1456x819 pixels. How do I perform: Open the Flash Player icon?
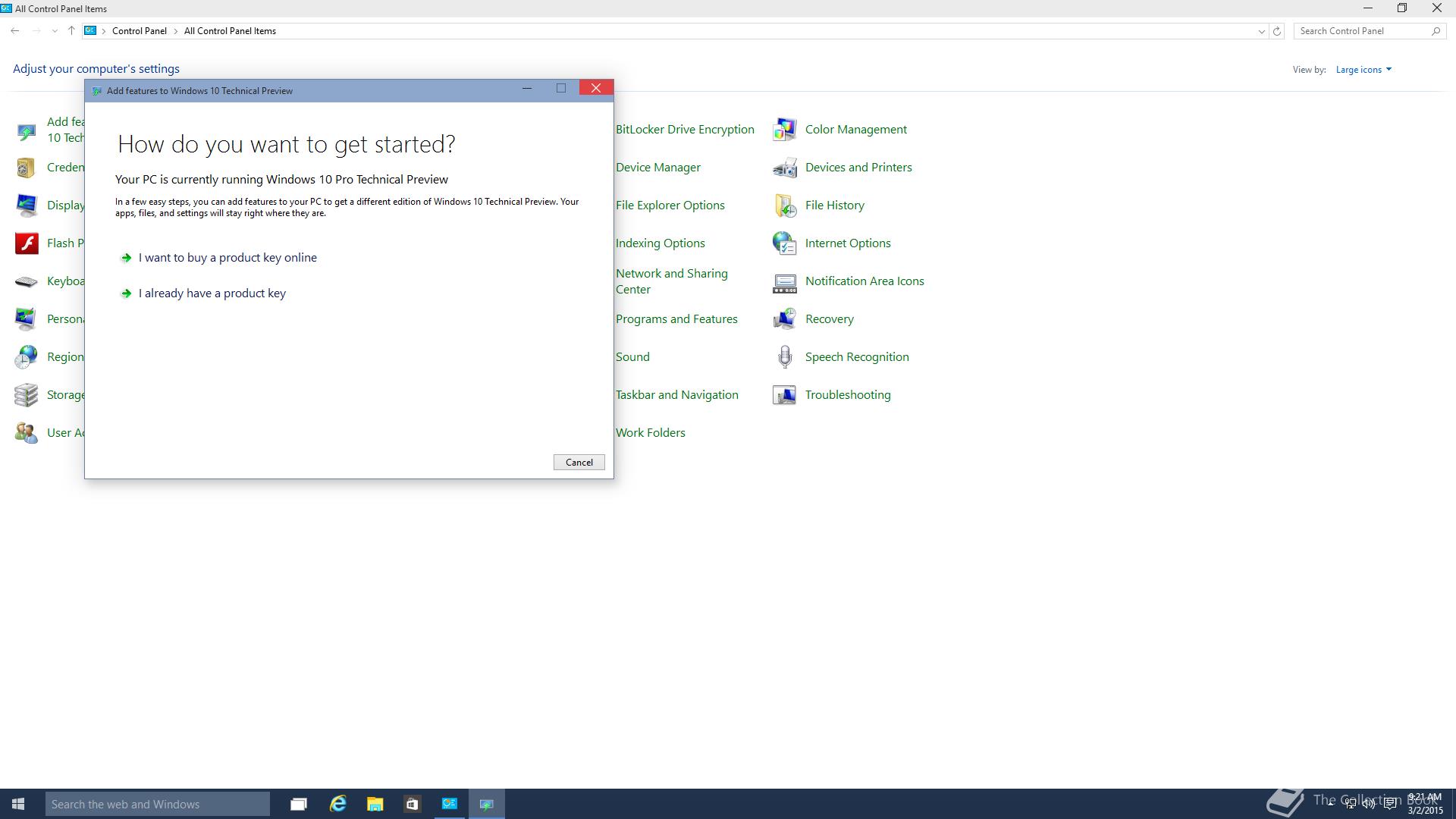point(27,243)
